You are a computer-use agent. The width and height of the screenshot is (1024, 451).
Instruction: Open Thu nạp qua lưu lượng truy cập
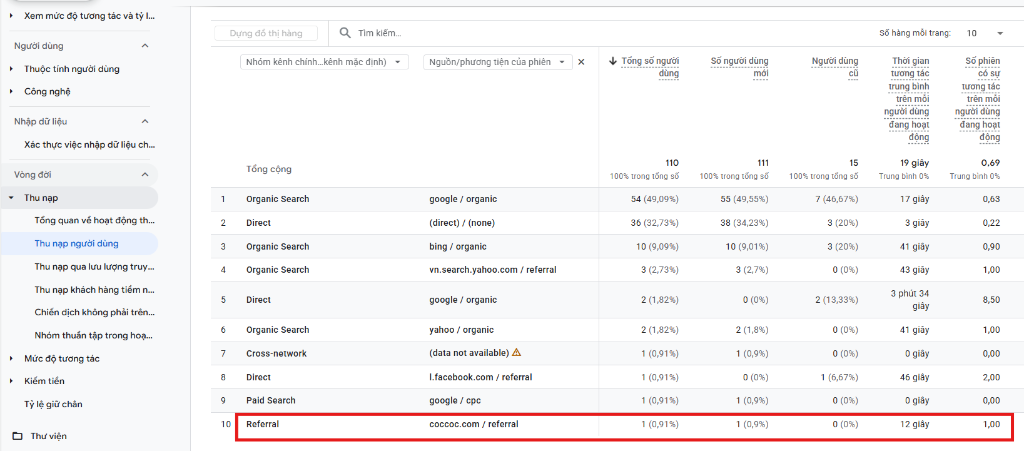(95, 266)
